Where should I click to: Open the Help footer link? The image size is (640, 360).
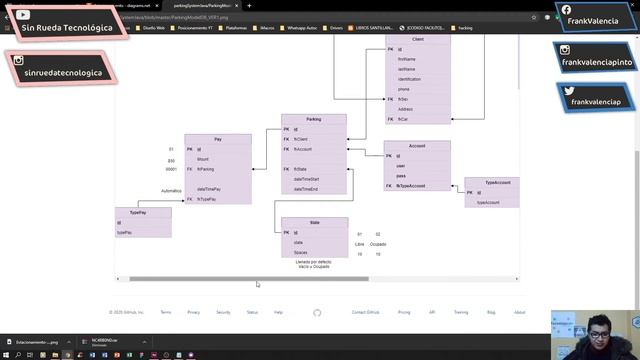point(278,312)
